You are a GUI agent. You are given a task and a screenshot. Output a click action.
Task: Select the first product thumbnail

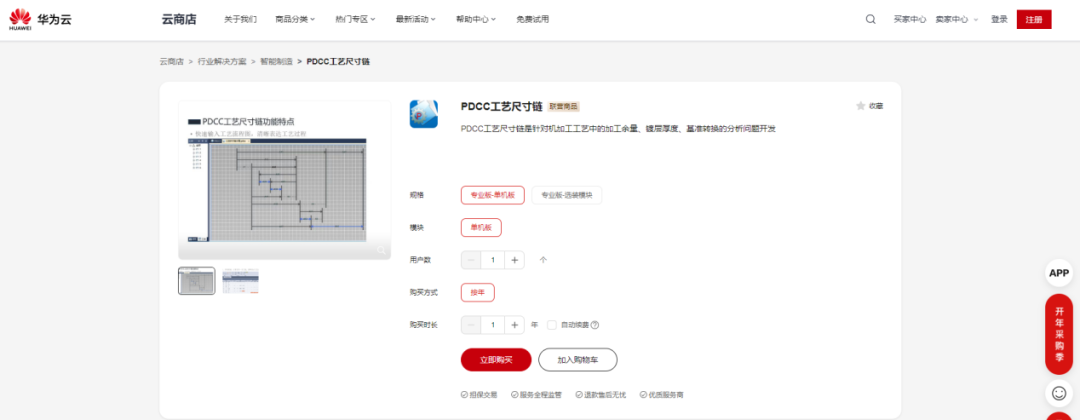[197, 281]
